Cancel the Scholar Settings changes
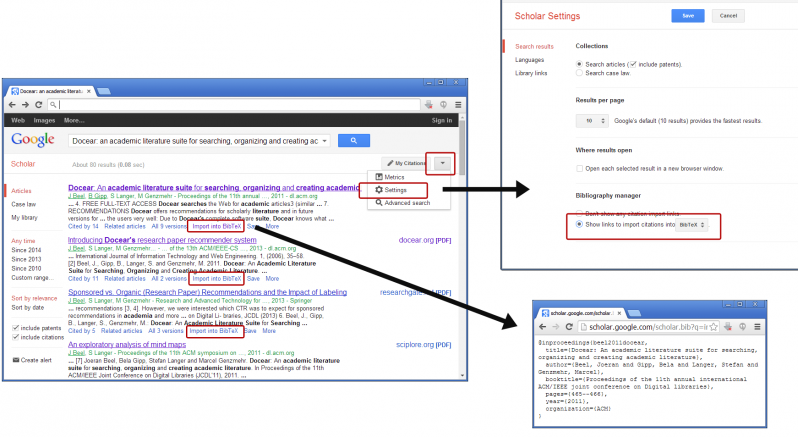 pos(728,16)
